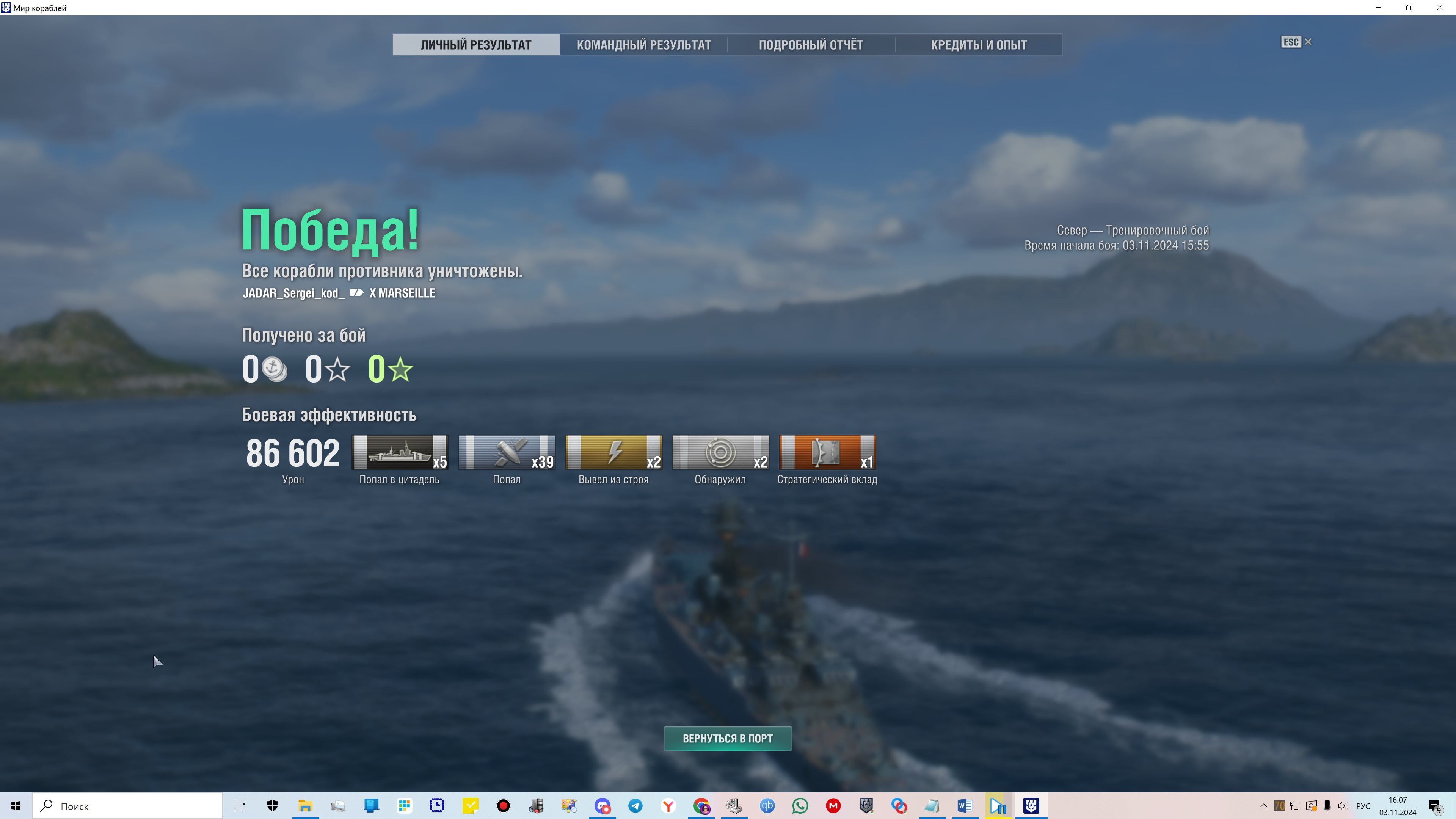Screen dimensions: 1456x819
Task: Switch to the Личный результат tab
Action: coord(476,45)
